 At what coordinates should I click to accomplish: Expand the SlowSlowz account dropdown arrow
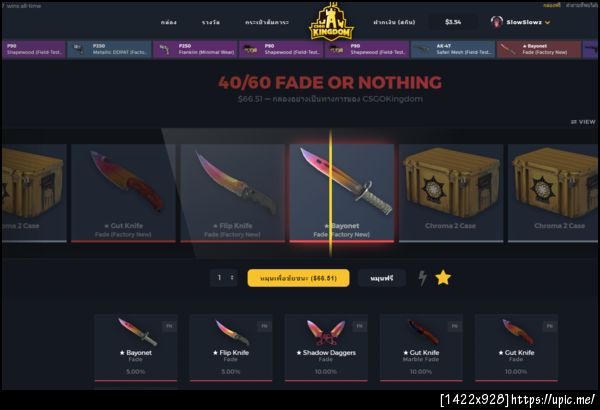[548, 23]
